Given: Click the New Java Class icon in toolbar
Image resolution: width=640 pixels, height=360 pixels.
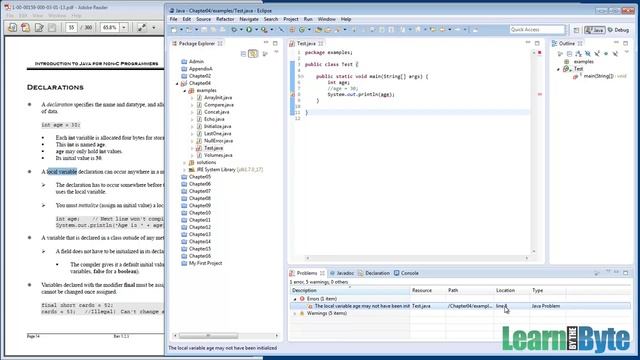Looking at the screenshot, I should [302, 29].
